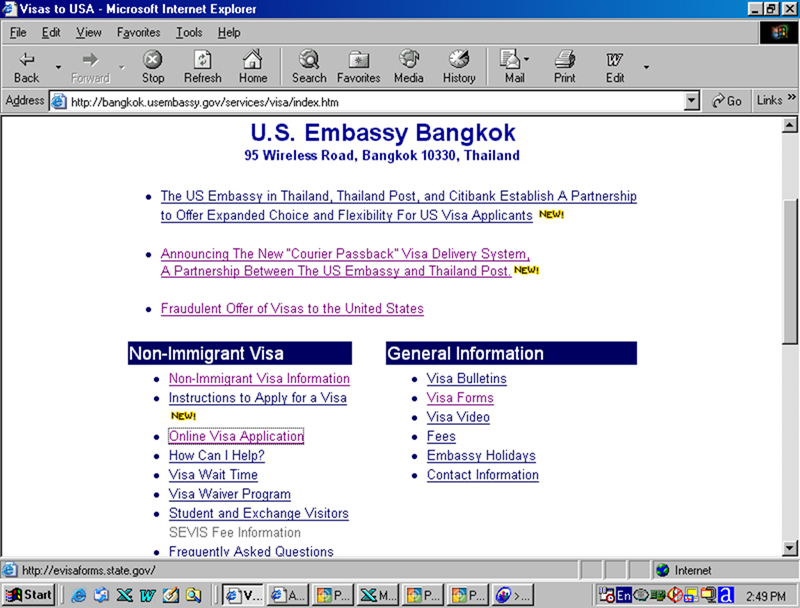Open the Edit menu
Image resolution: width=800 pixels, height=608 pixels.
tap(51, 33)
